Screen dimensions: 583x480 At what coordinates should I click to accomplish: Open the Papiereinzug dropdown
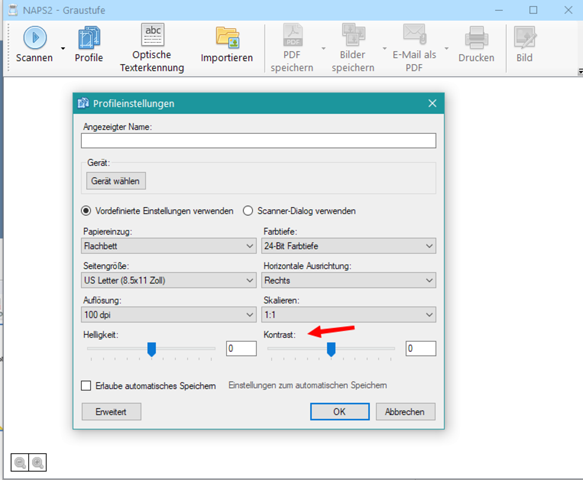click(x=169, y=246)
